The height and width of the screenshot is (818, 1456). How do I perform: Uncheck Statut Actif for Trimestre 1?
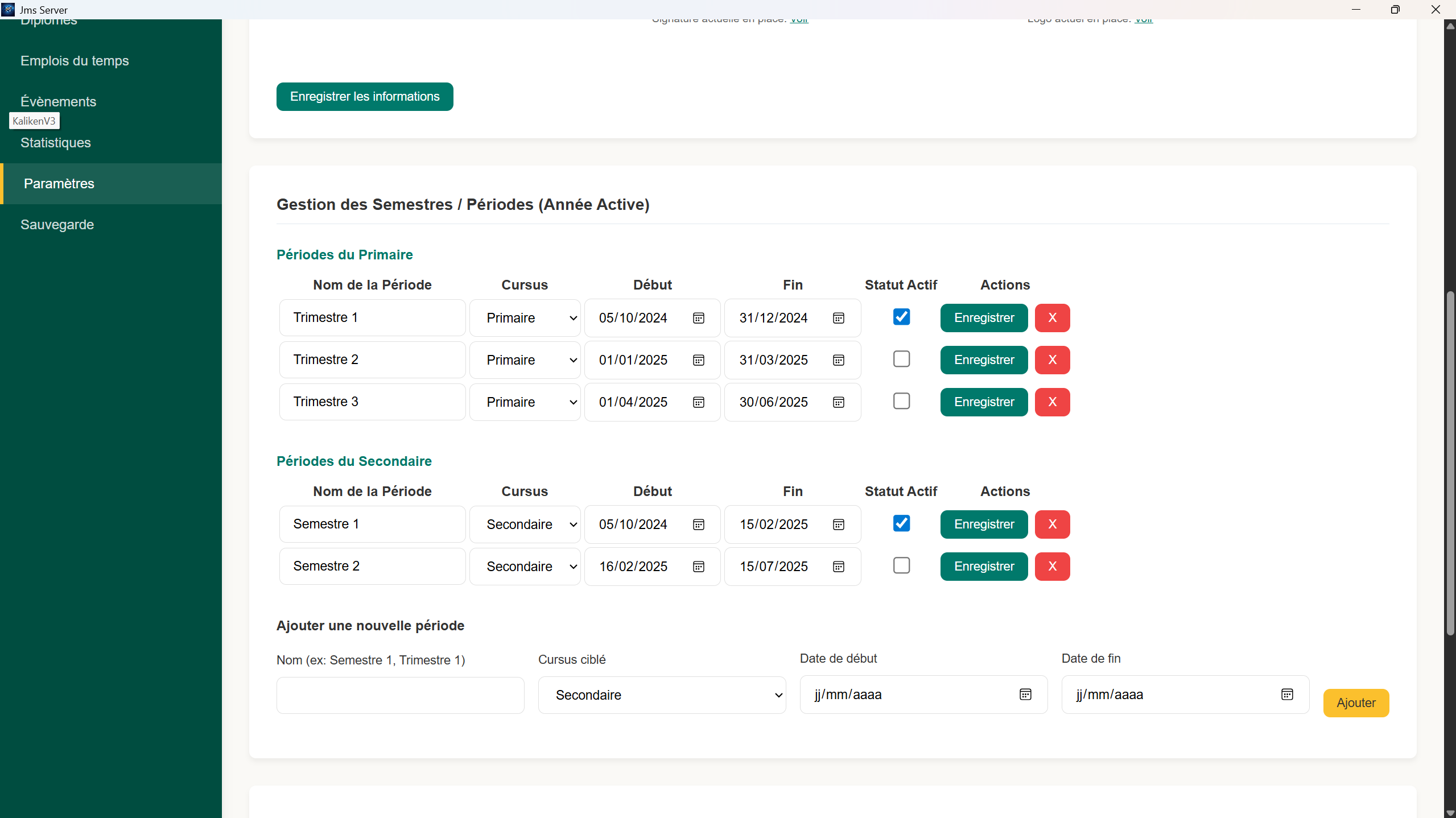click(x=901, y=317)
